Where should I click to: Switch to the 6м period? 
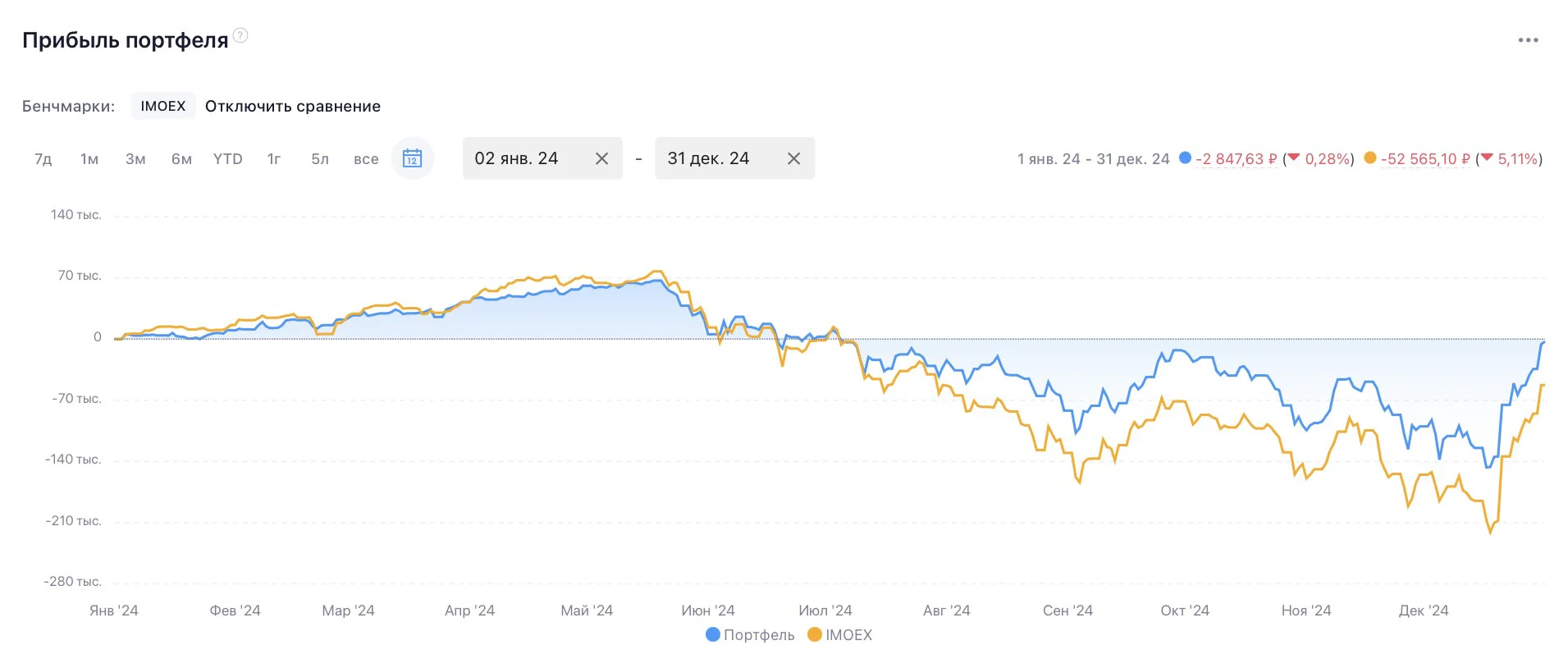point(181,159)
